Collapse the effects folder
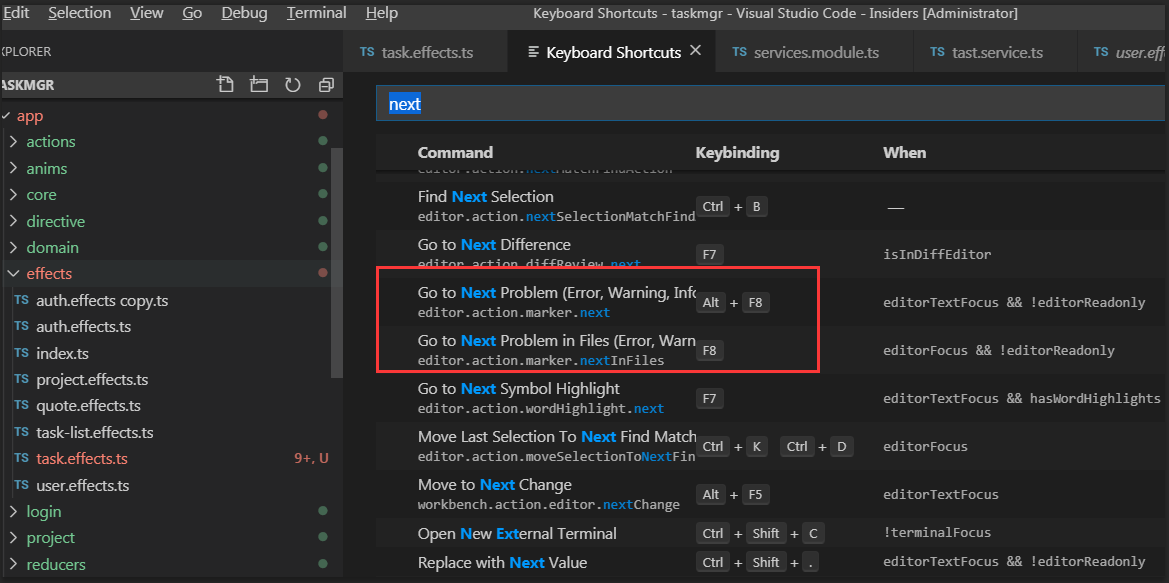 13,274
